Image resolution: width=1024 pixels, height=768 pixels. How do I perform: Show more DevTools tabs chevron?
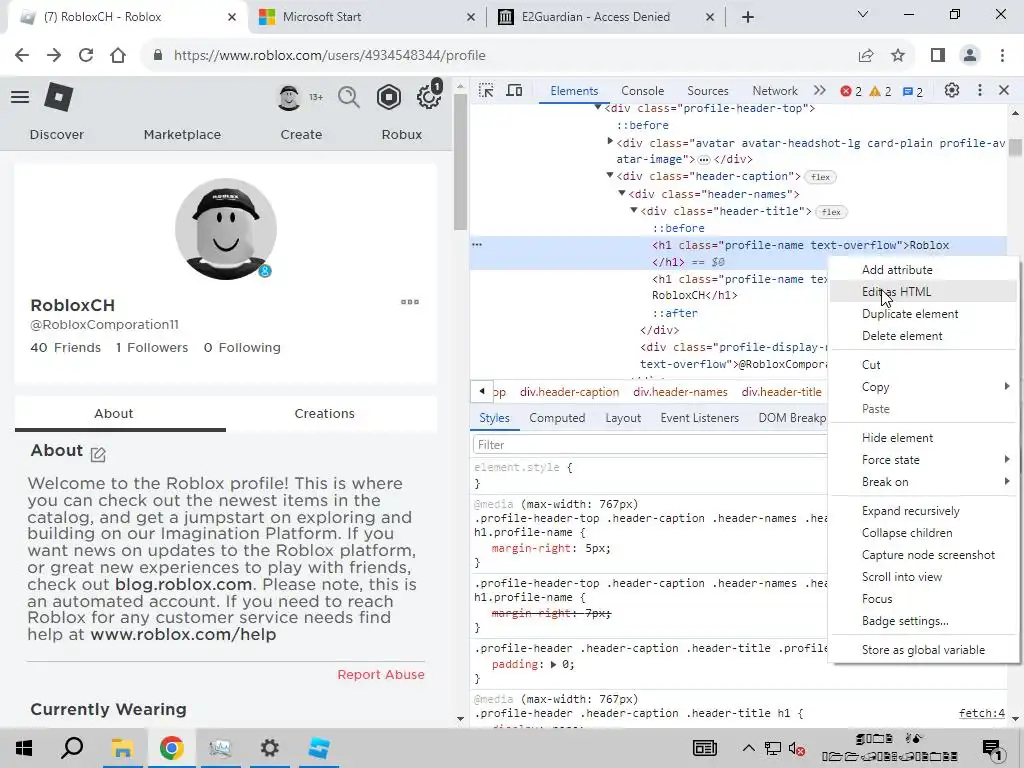click(820, 91)
